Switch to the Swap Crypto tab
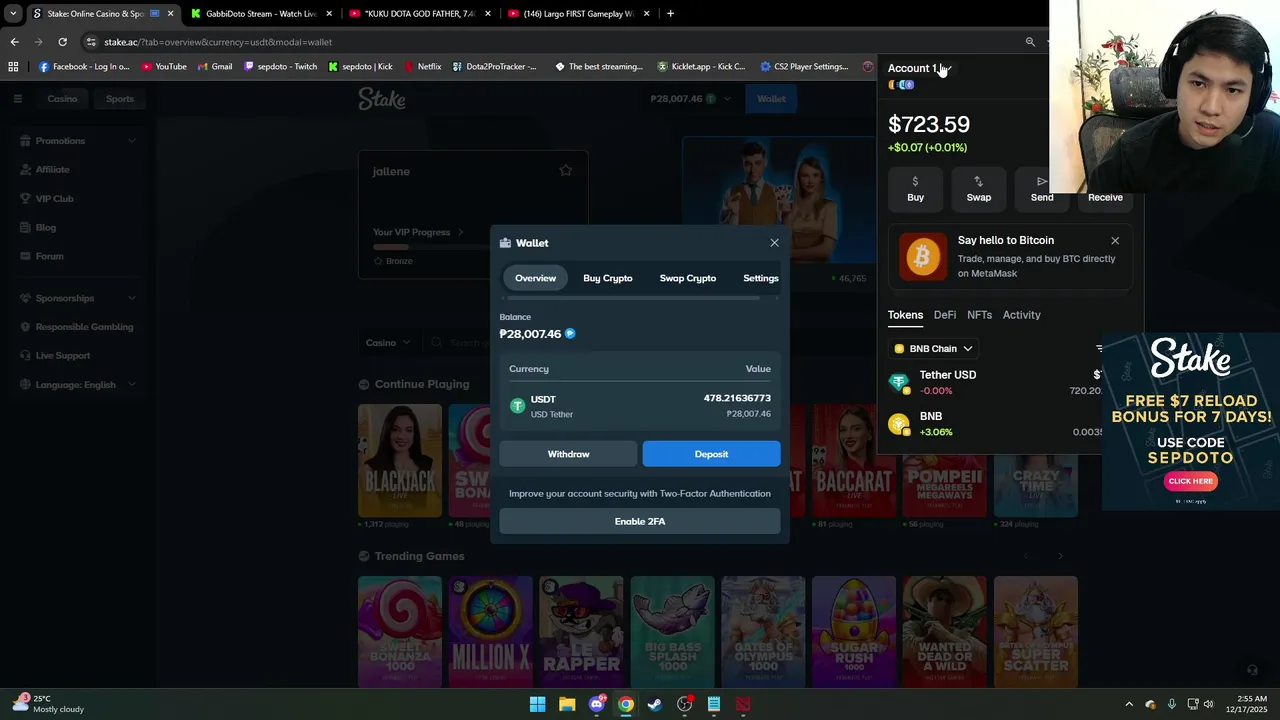Image resolution: width=1280 pixels, height=720 pixels. tap(688, 278)
